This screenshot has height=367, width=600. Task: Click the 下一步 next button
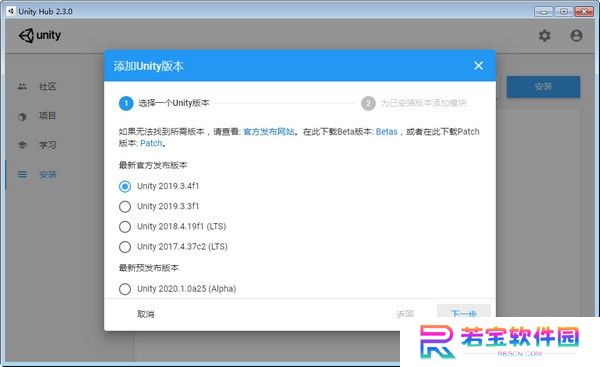click(464, 313)
